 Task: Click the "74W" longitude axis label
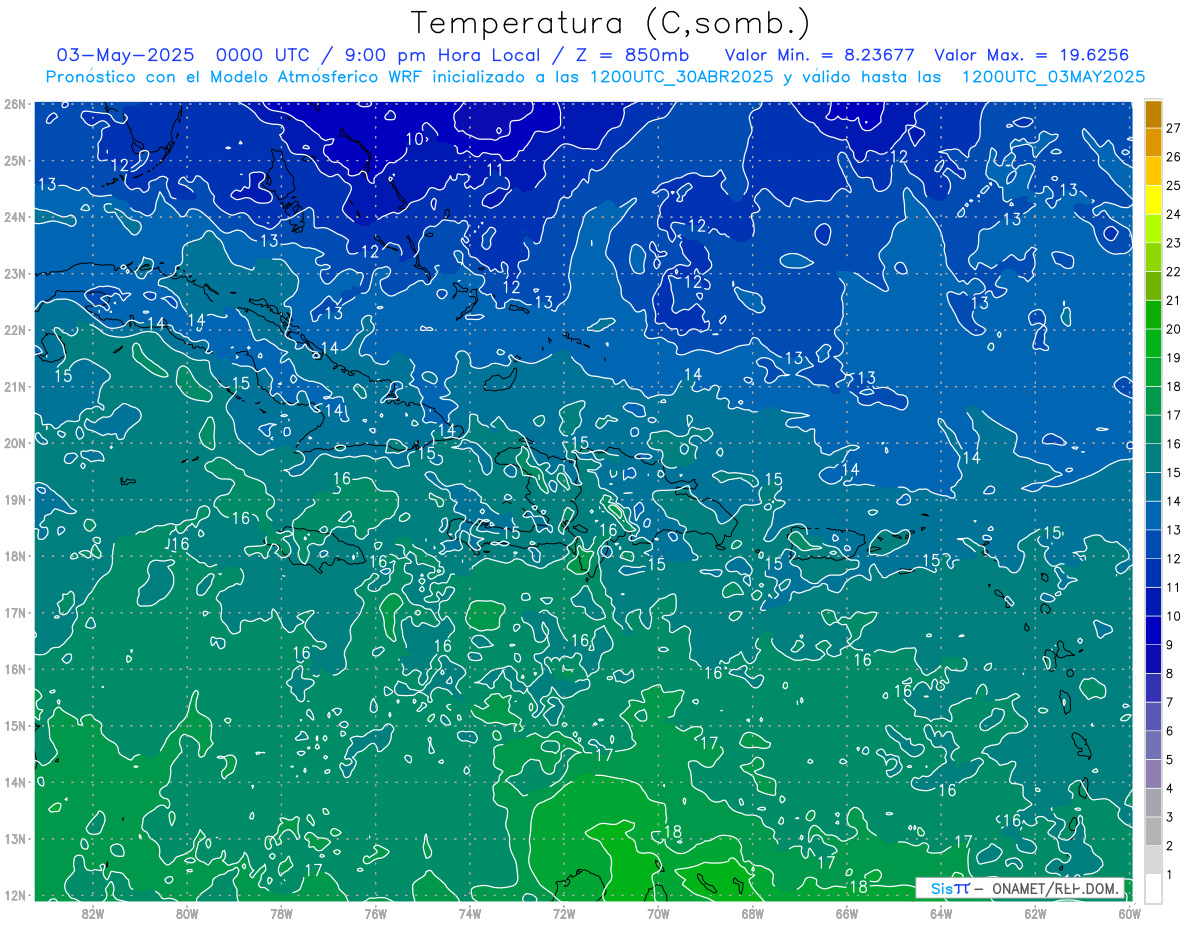470,913
